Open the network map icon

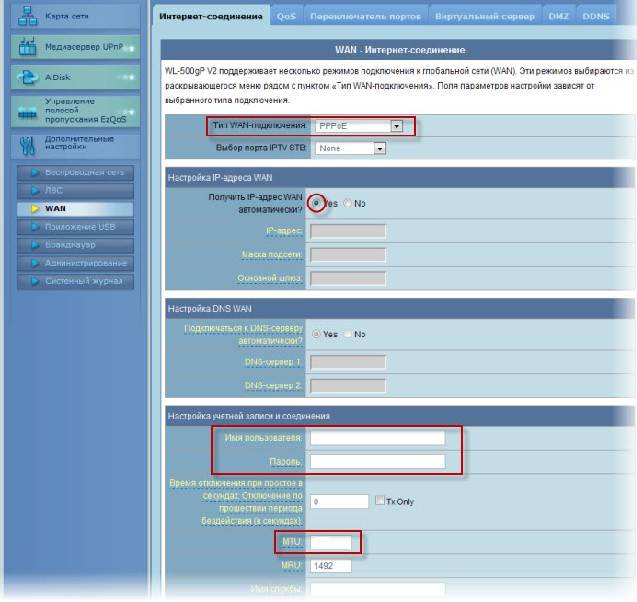tap(28, 16)
